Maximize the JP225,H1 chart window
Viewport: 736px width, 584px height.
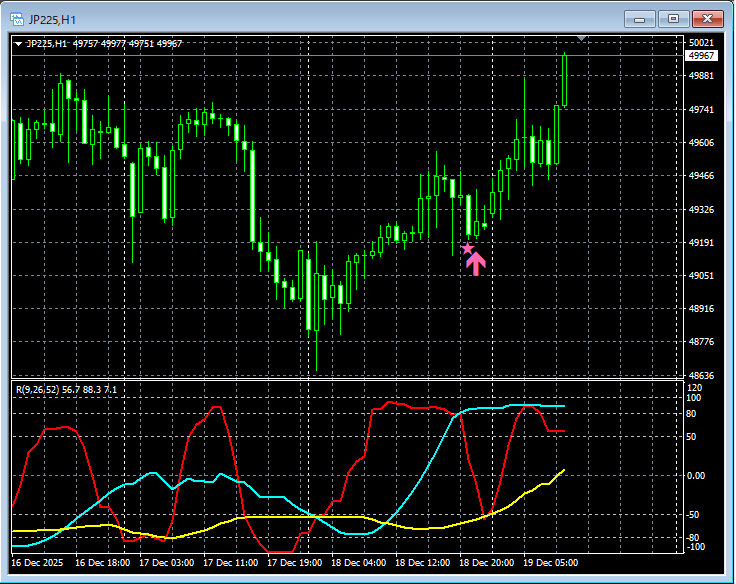[x=673, y=18]
